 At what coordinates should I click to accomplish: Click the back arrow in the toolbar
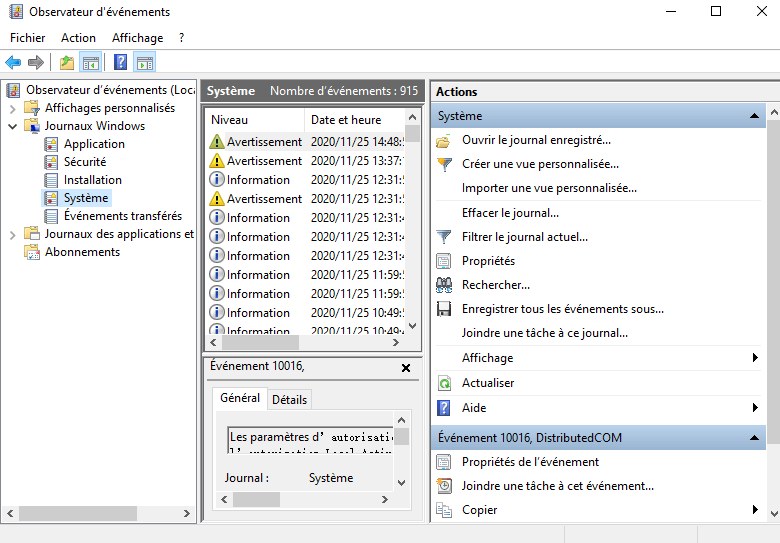pos(13,63)
